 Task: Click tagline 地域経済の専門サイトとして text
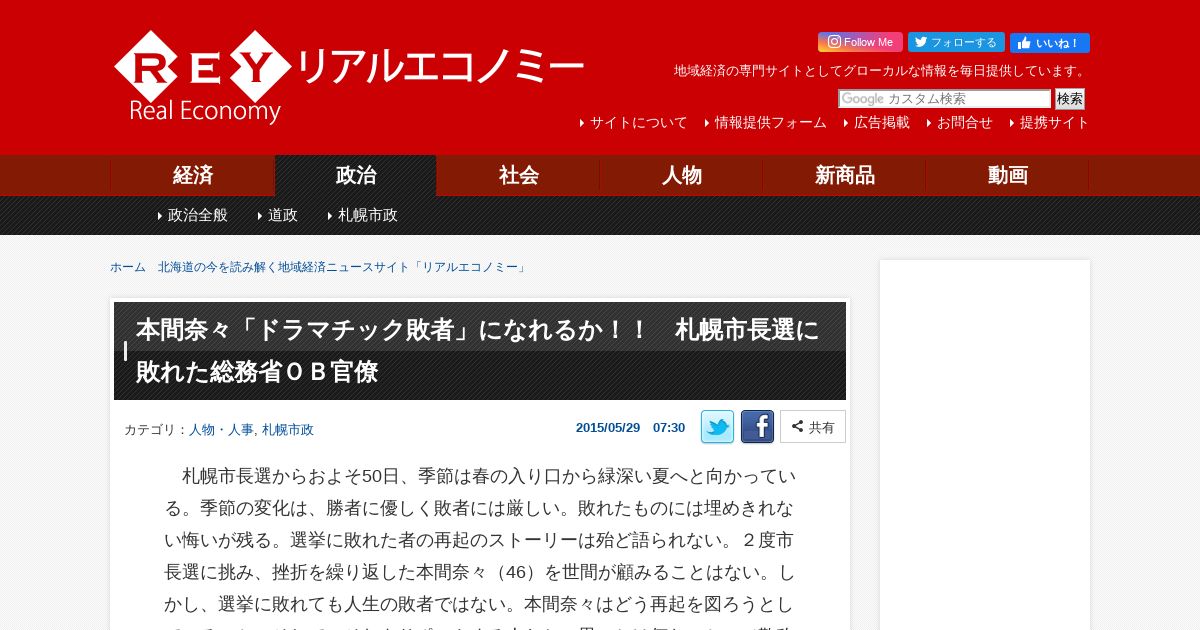[881, 71]
